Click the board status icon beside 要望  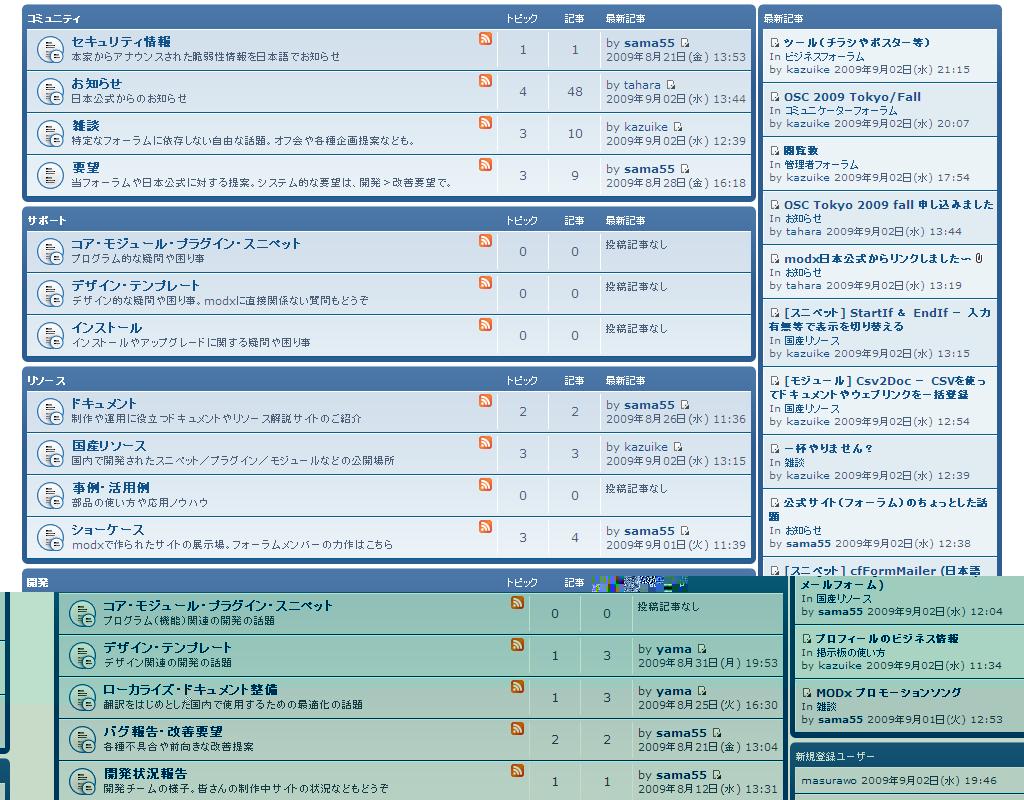pyautogui.click(x=50, y=175)
